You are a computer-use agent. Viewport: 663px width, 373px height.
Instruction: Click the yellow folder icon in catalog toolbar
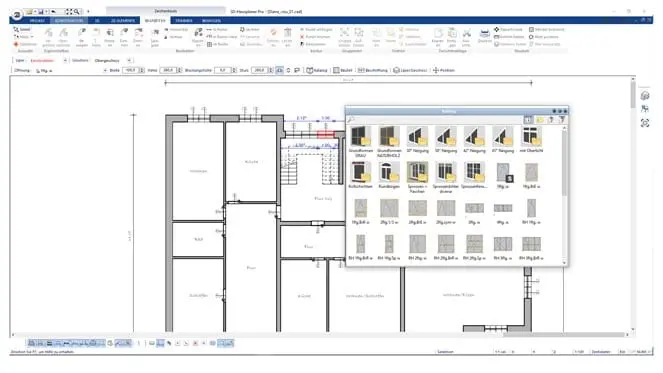pos(540,120)
